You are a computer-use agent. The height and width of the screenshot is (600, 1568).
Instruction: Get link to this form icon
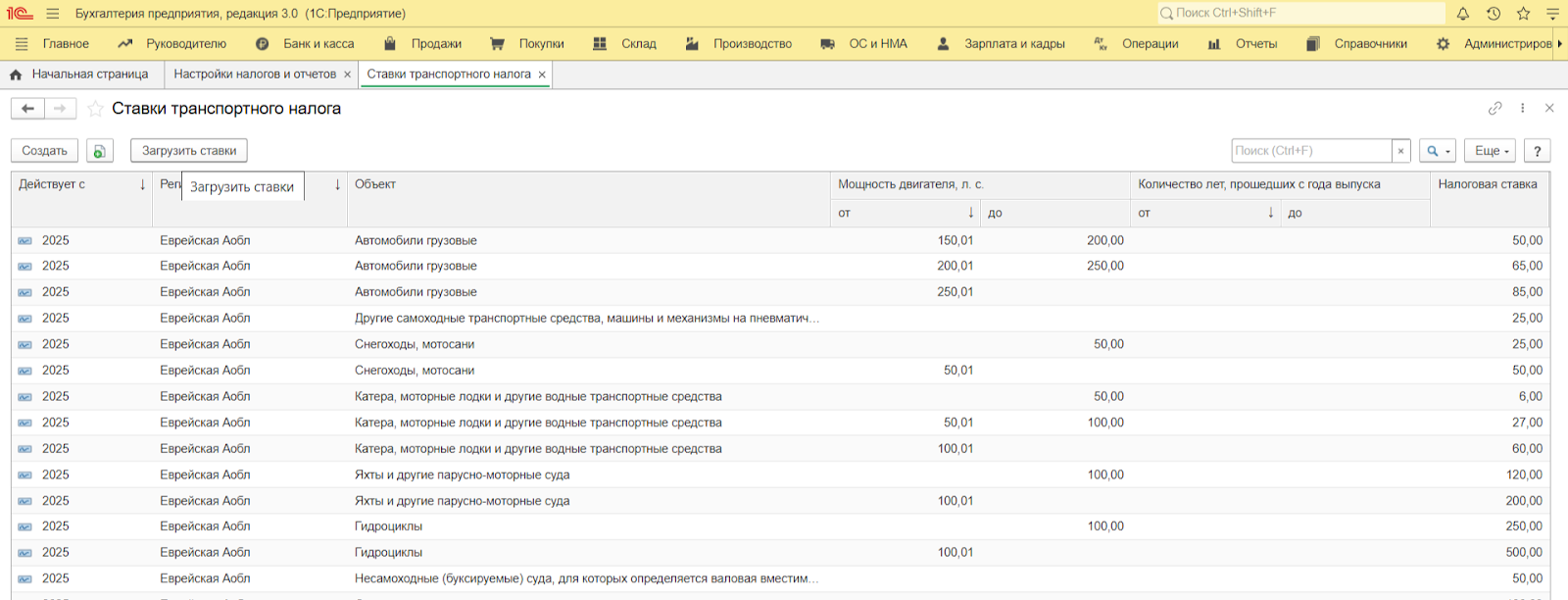[1494, 108]
